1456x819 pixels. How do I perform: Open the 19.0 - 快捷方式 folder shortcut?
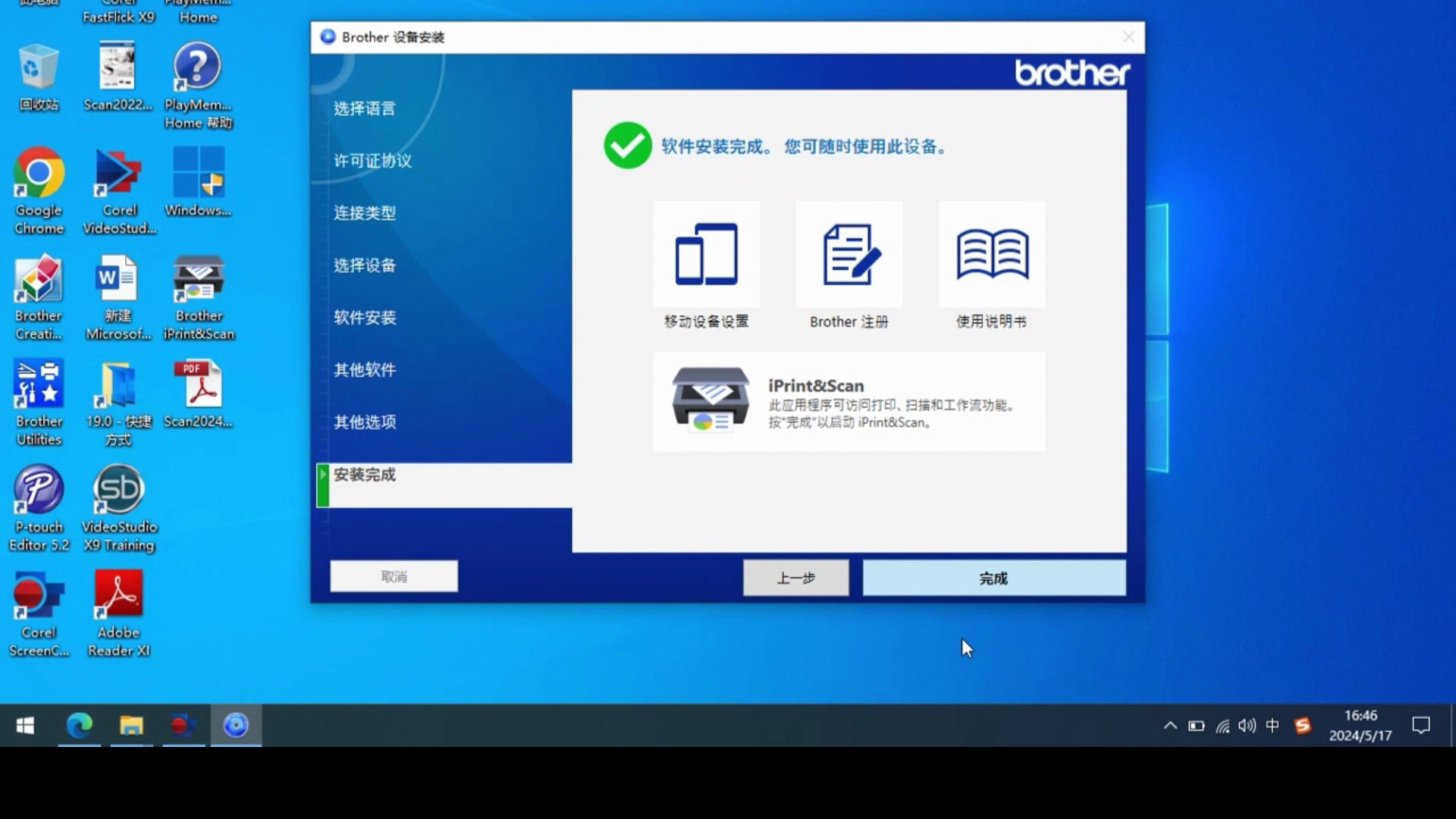click(118, 403)
